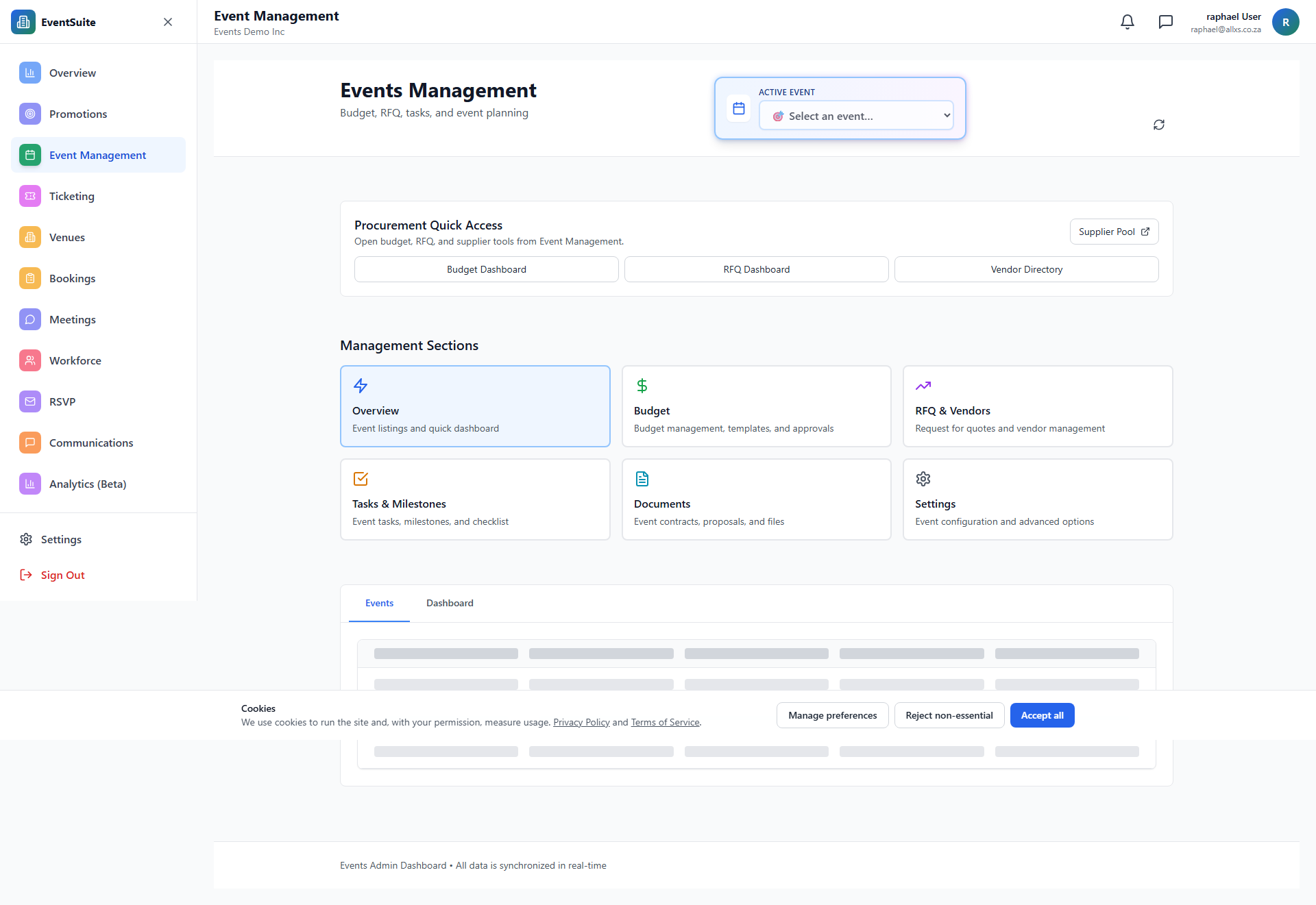This screenshot has height=905, width=1316.
Task: Open Promotions in the sidebar
Action: 78,114
